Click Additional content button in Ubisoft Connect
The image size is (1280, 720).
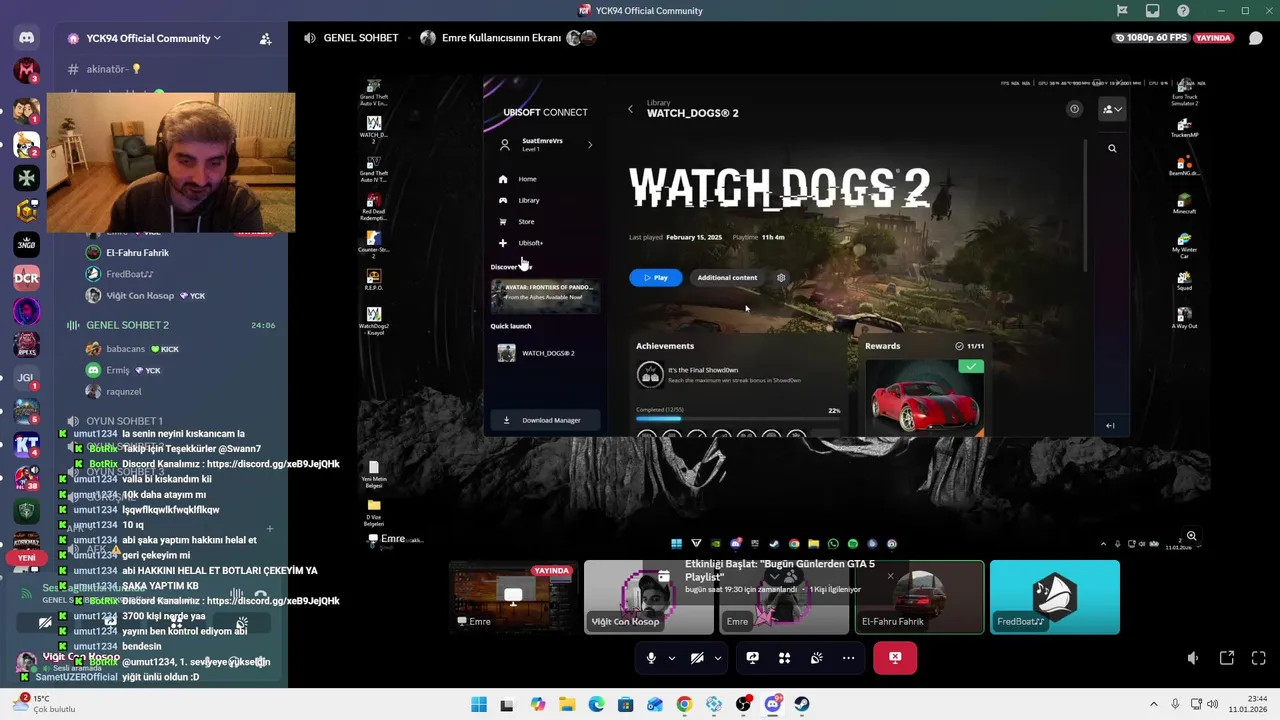coord(727,277)
